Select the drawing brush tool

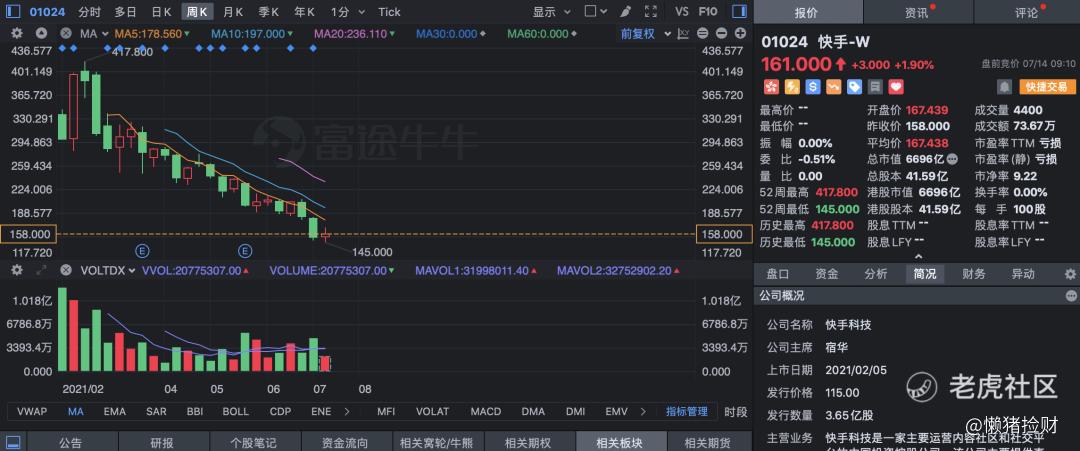625,12
